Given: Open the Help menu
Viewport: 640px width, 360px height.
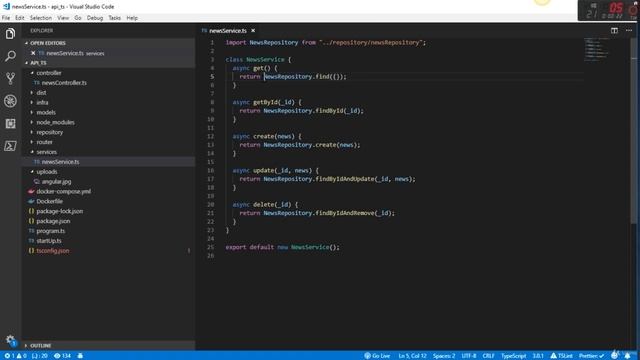Looking at the screenshot, I should (132, 18).
